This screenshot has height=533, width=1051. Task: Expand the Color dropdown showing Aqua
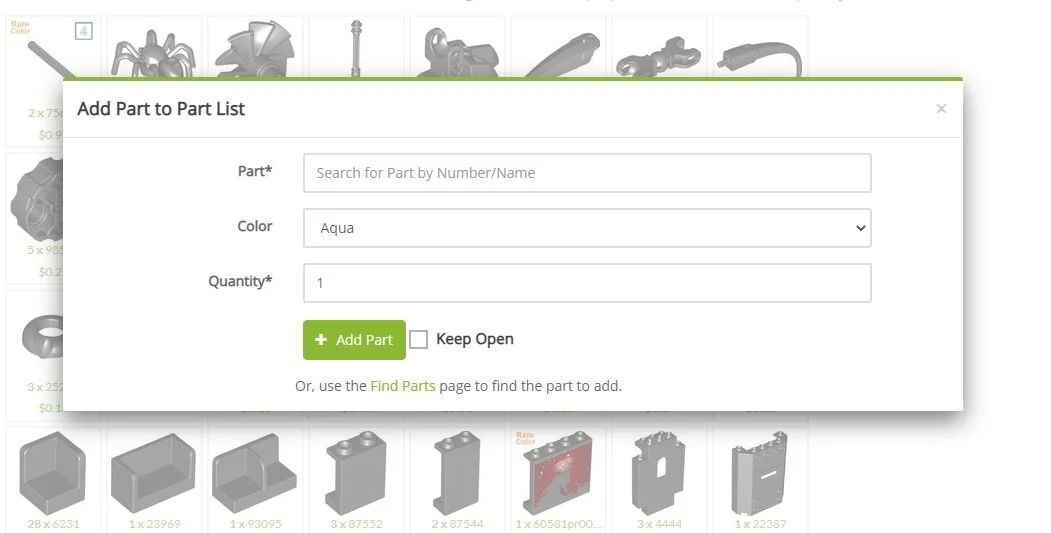pyautogui.click(x=587, y=228)
